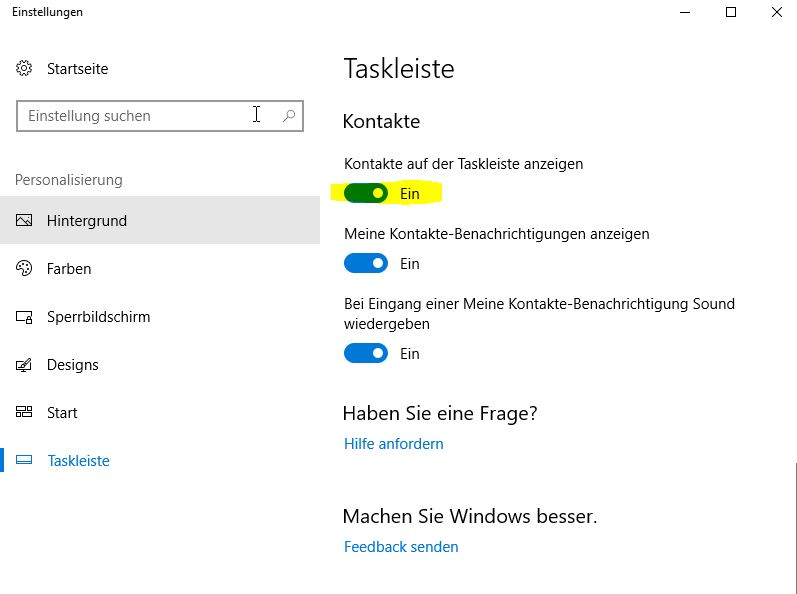Image resolution: width=797 pixels, height=594 pixels.
Task: Open the Start personalization page
Action: click(160, 413)
